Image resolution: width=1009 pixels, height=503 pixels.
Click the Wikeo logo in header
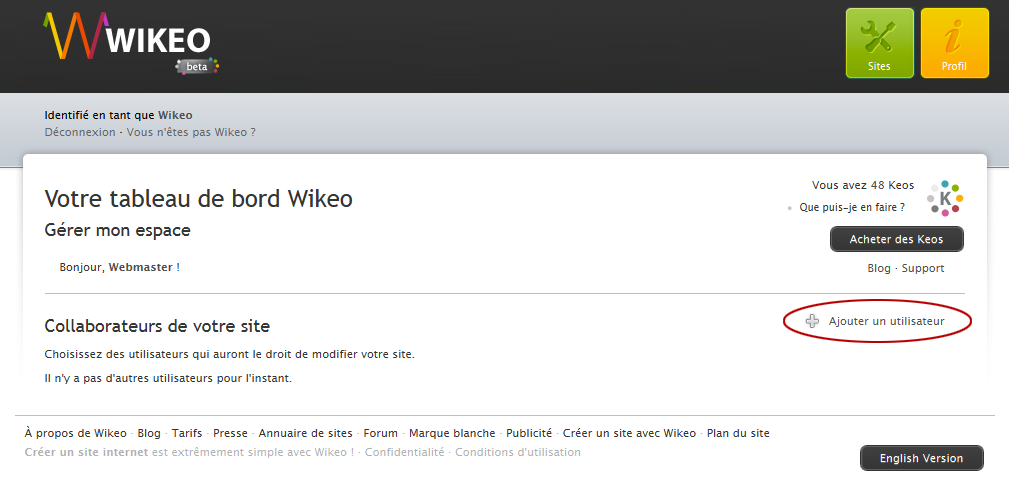coord(127,41)
